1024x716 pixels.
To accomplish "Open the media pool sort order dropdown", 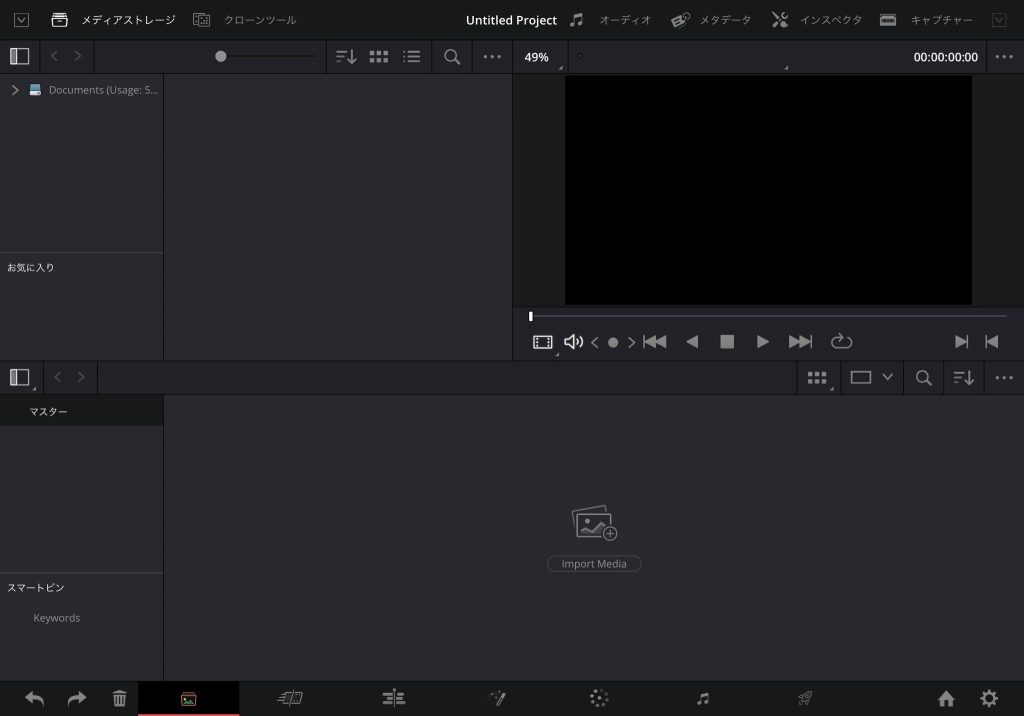I will coord(963,378).
